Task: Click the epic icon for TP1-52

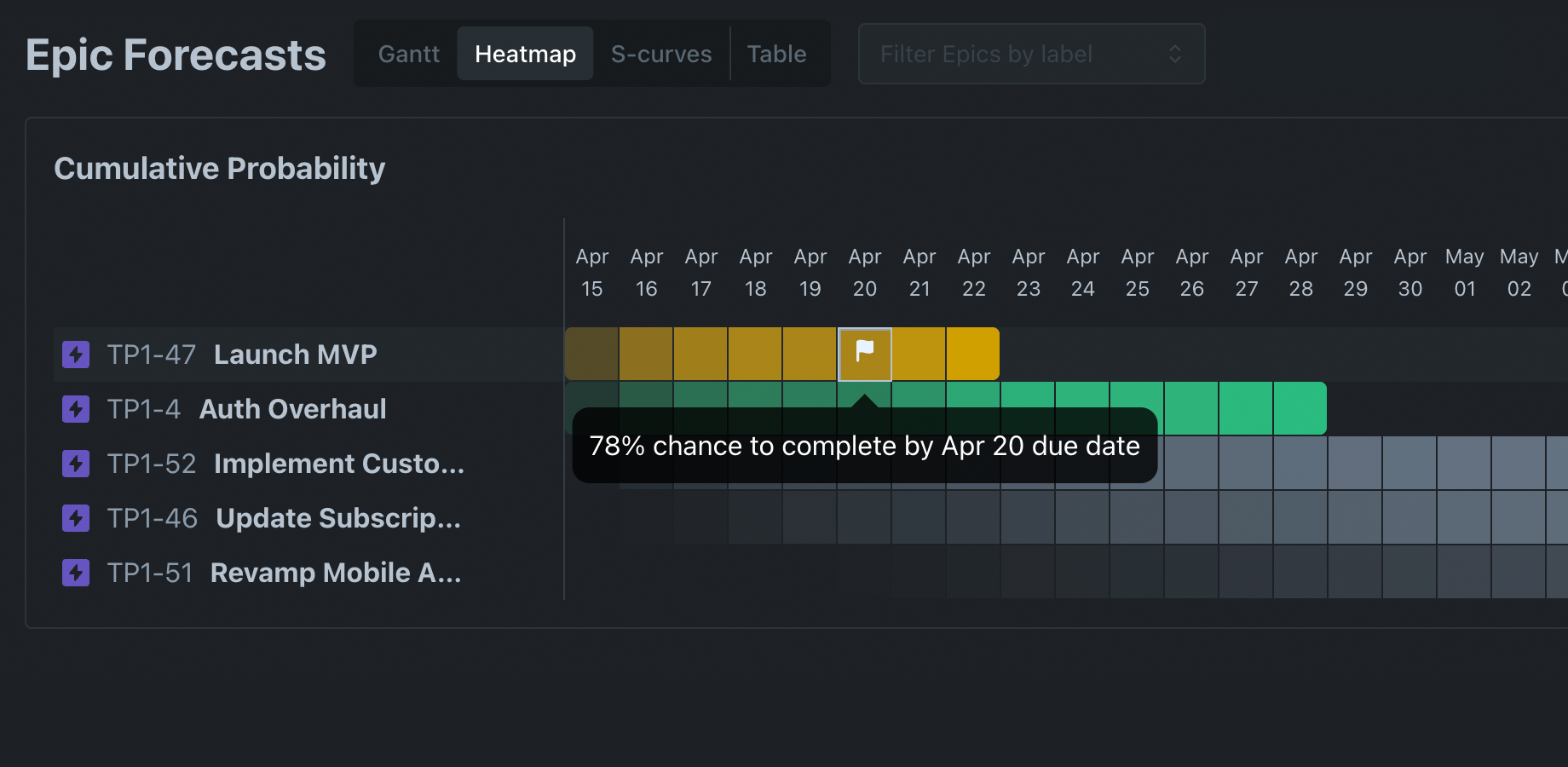Action: point(76,463)
